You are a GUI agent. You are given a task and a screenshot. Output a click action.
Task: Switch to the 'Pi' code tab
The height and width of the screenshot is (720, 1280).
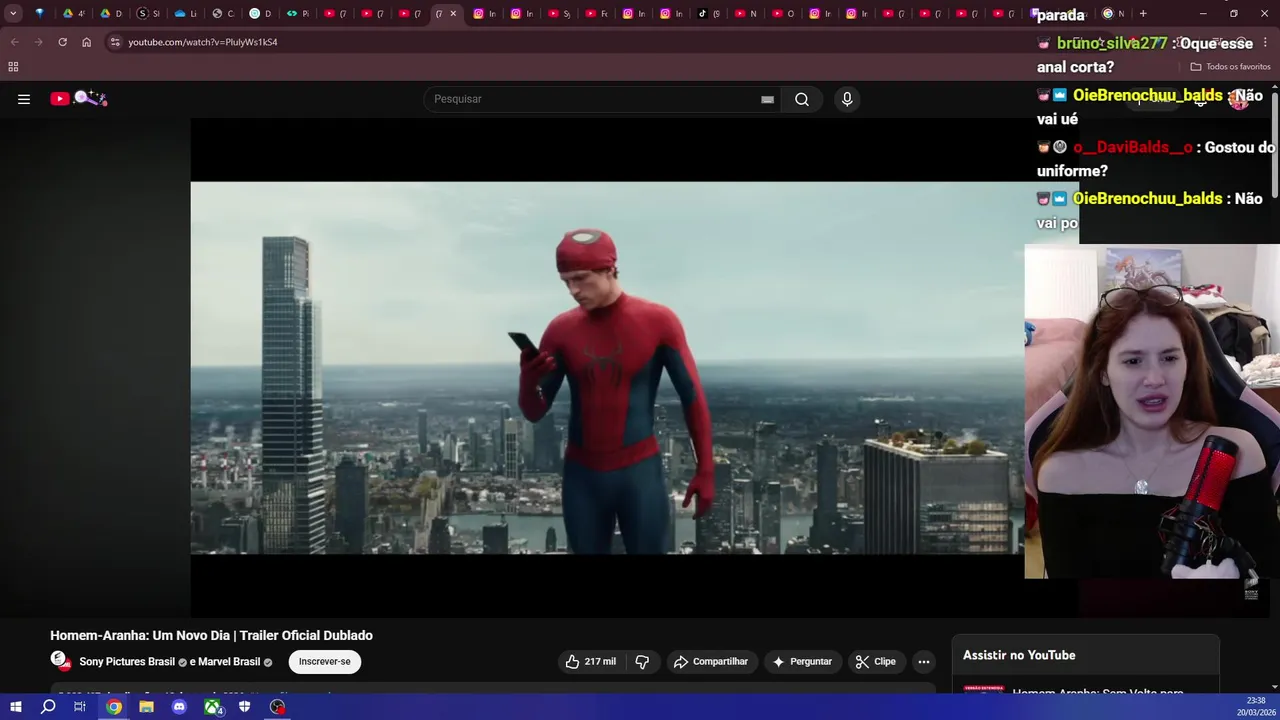coord(297,14)
